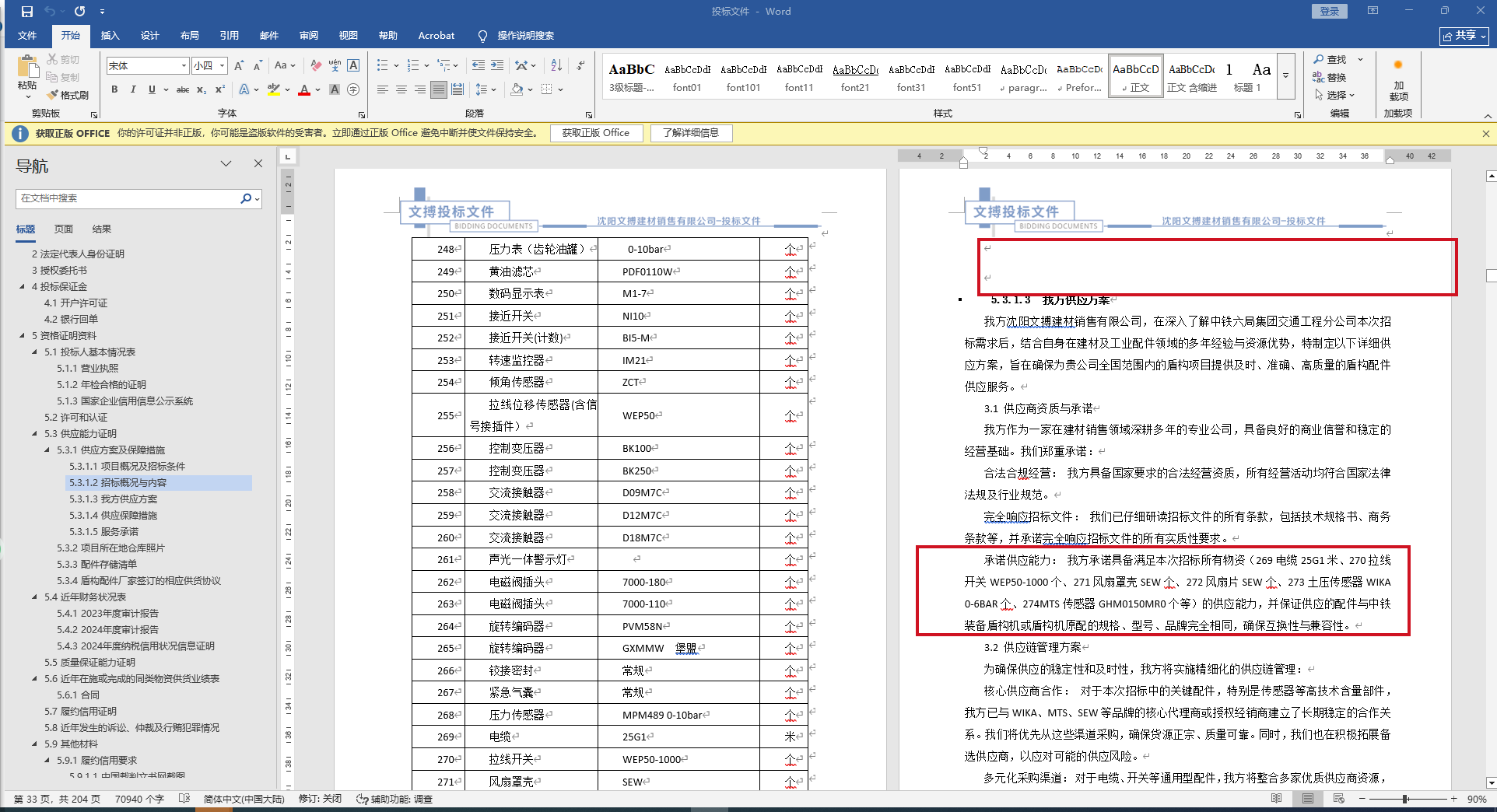The image size is (1497, 812).
Task: Apply a character border to the text
Action: (x=353, y=66)
